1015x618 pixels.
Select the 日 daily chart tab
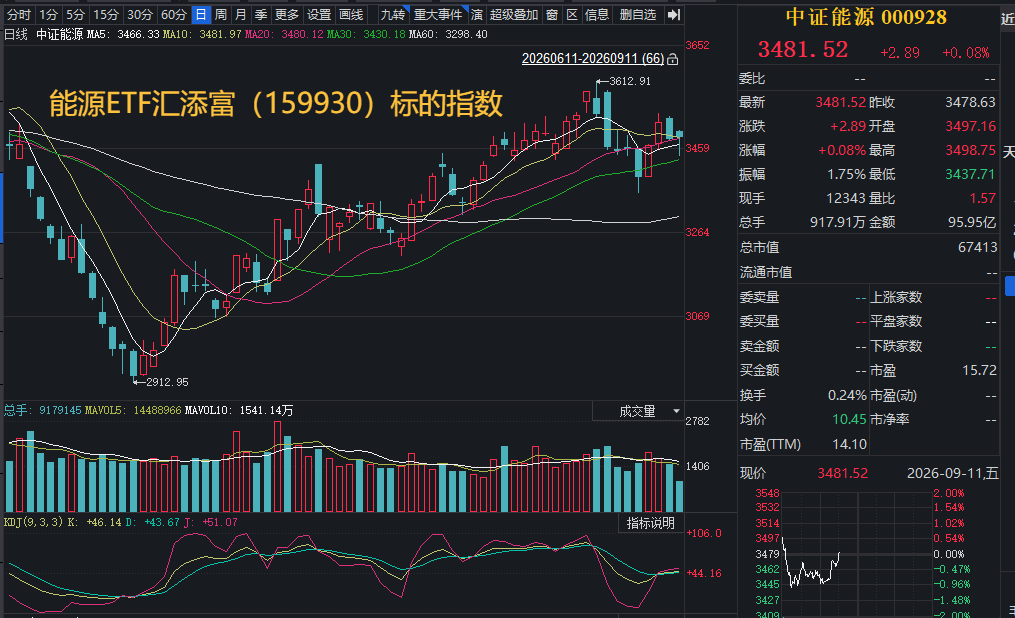click(x=201, y=14)
